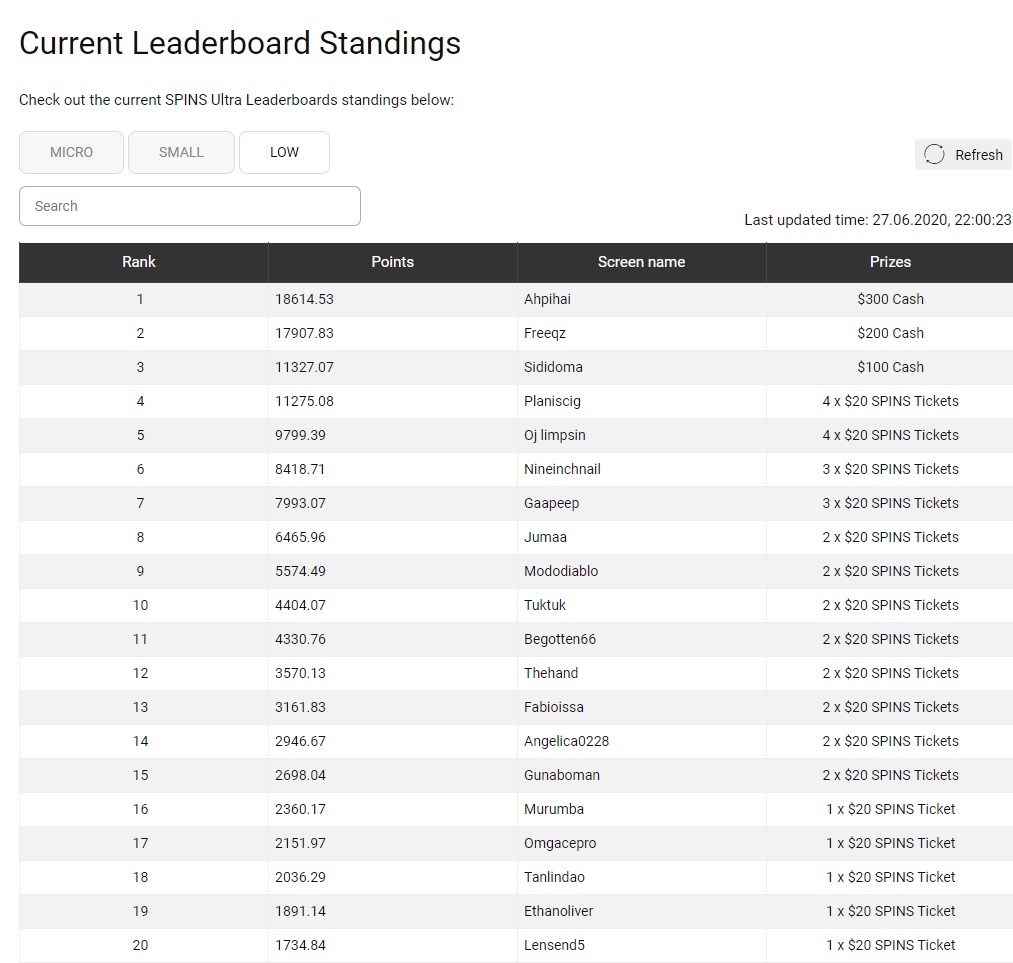Screen dimensions: 1013x963
Task: Click the Points column header
Action: 392,262
